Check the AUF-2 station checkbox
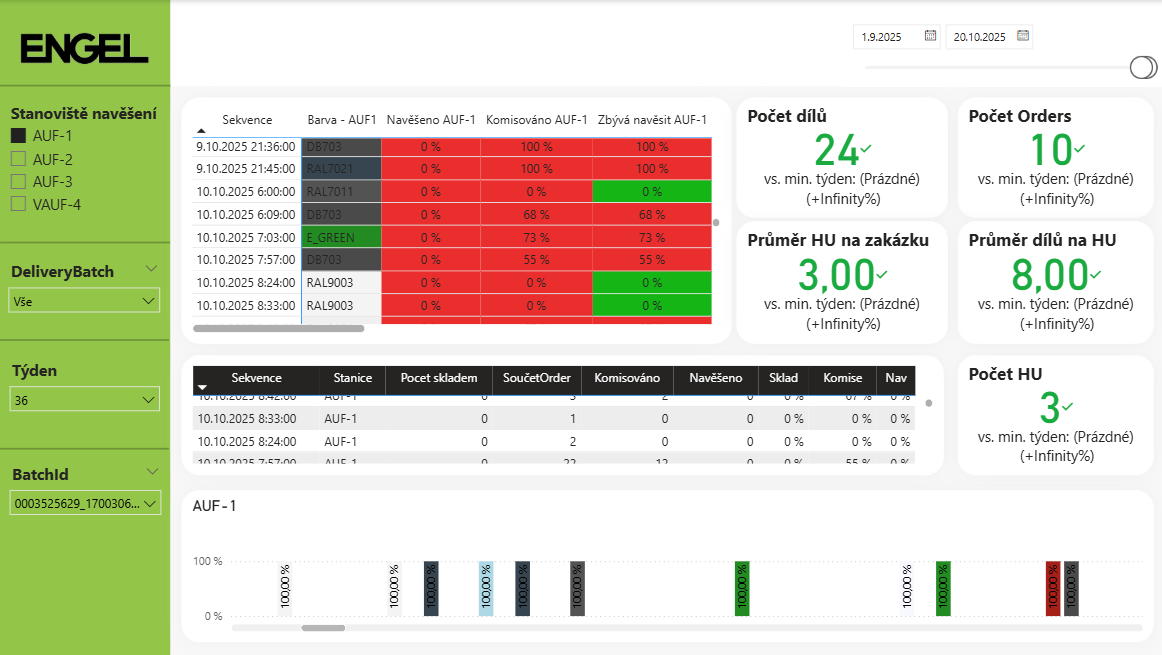The image size is (1162, 655). (x=18, y=159)
